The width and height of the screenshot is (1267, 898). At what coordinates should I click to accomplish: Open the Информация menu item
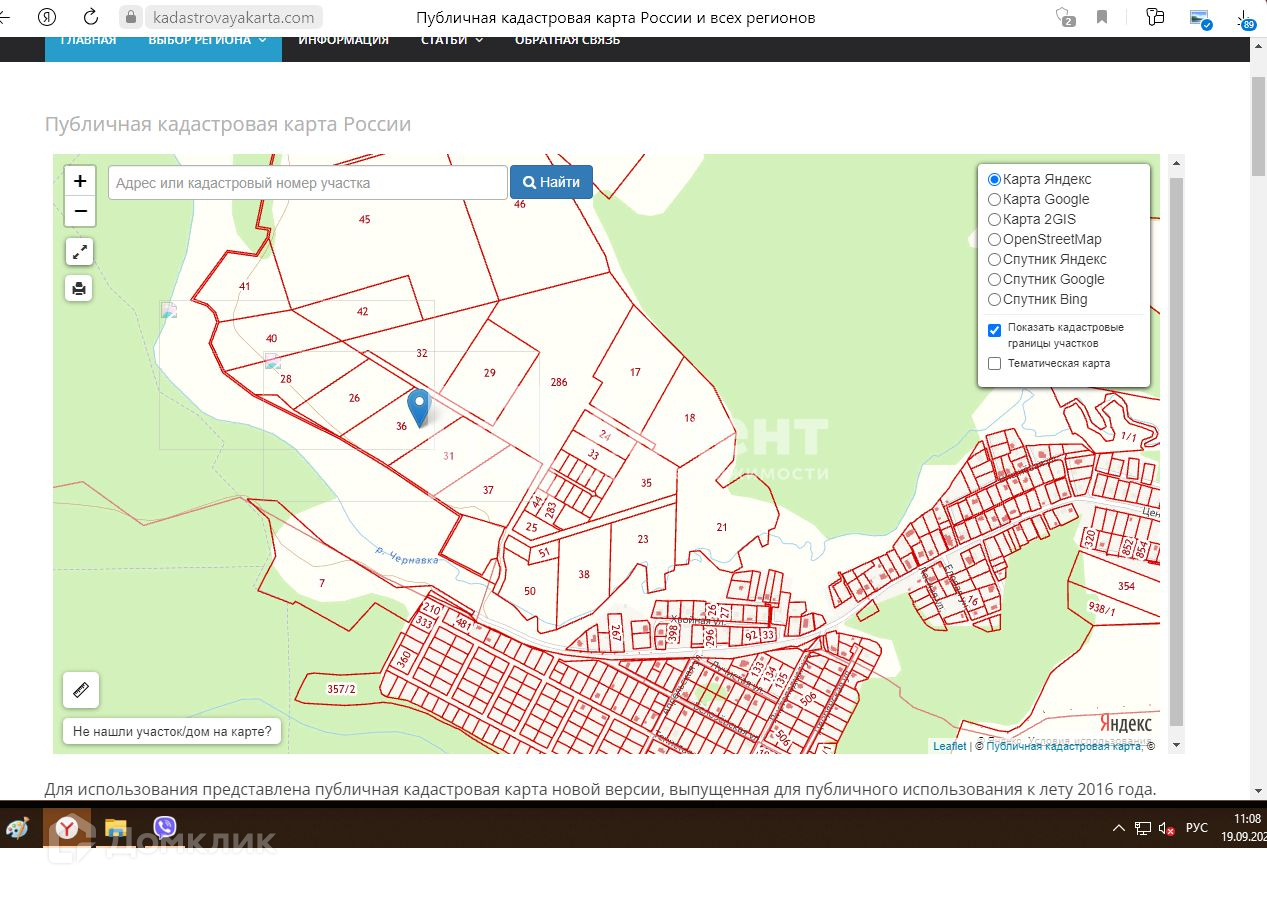pyautogui.click(x=343, y=40)
